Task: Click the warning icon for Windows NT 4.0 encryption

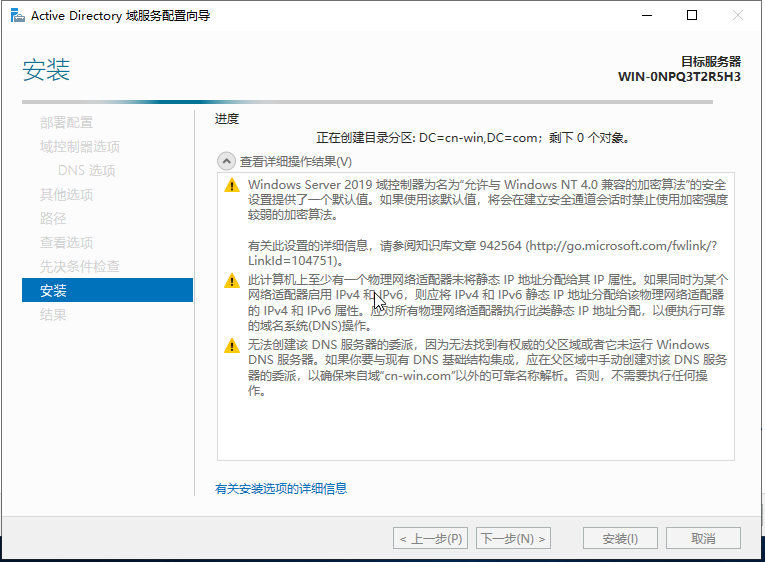Action: (232, 185)
